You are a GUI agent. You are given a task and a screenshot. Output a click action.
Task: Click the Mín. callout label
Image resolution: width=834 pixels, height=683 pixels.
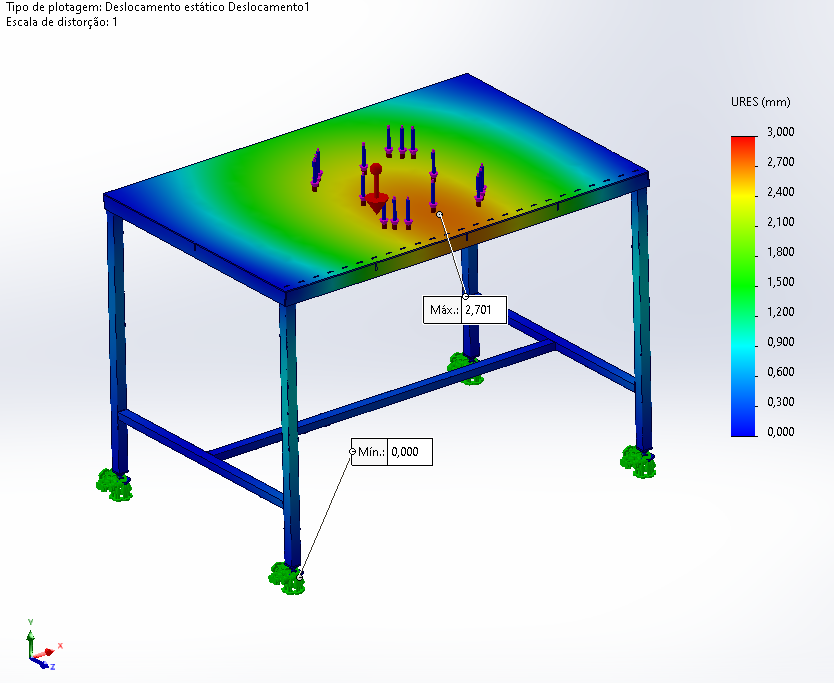coord(371,452)
